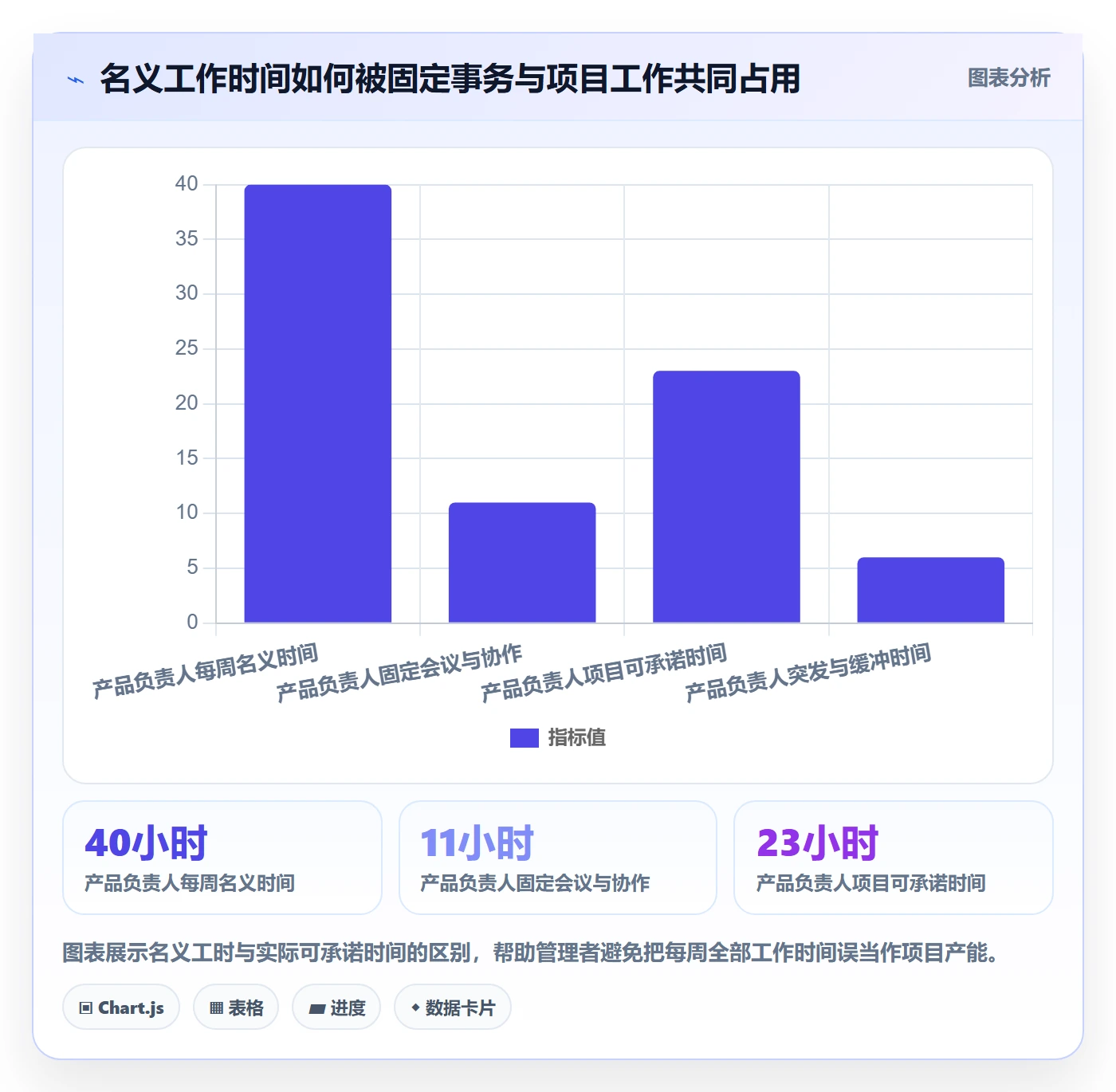Click the y-axis value 10
The image size is (1116, 1092).
point(187,513)
